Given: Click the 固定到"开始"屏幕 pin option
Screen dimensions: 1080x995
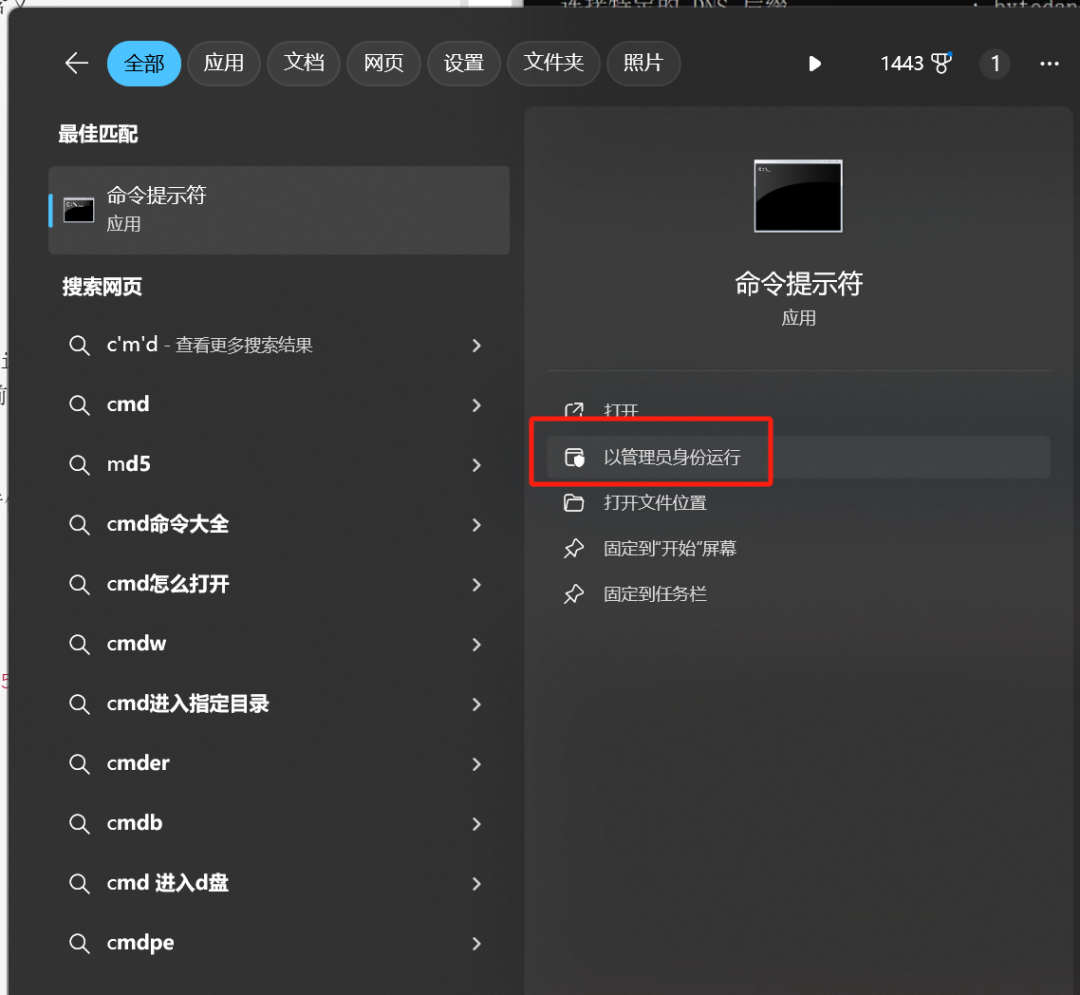Looking at the screenshot, I should tap(670, 548).
